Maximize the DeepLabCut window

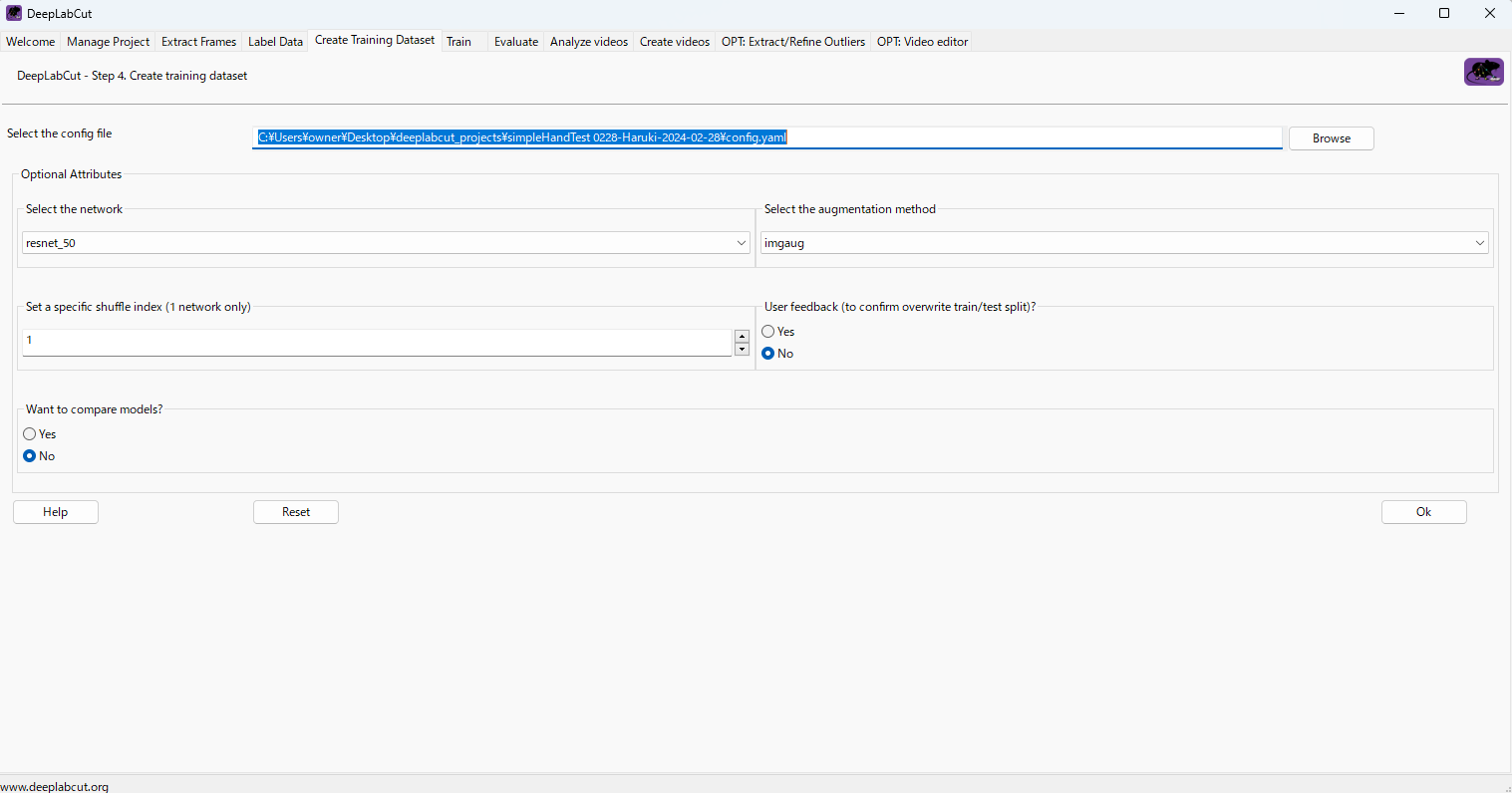coord(1445,13)
